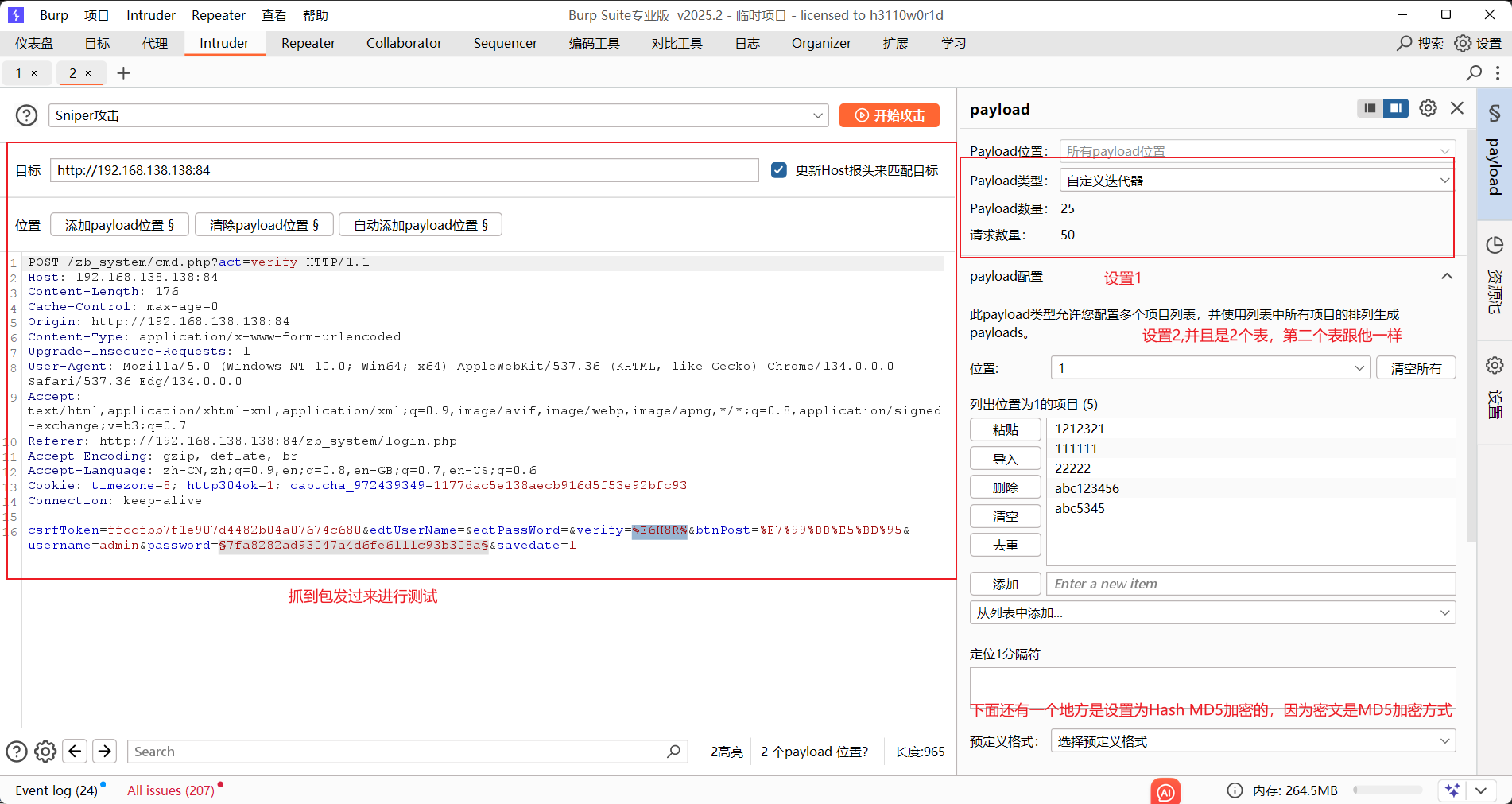The height and width of the screenshot is (804, 1512).
Task: Close the payload side panel
Action: click(x=1457, y=107)
